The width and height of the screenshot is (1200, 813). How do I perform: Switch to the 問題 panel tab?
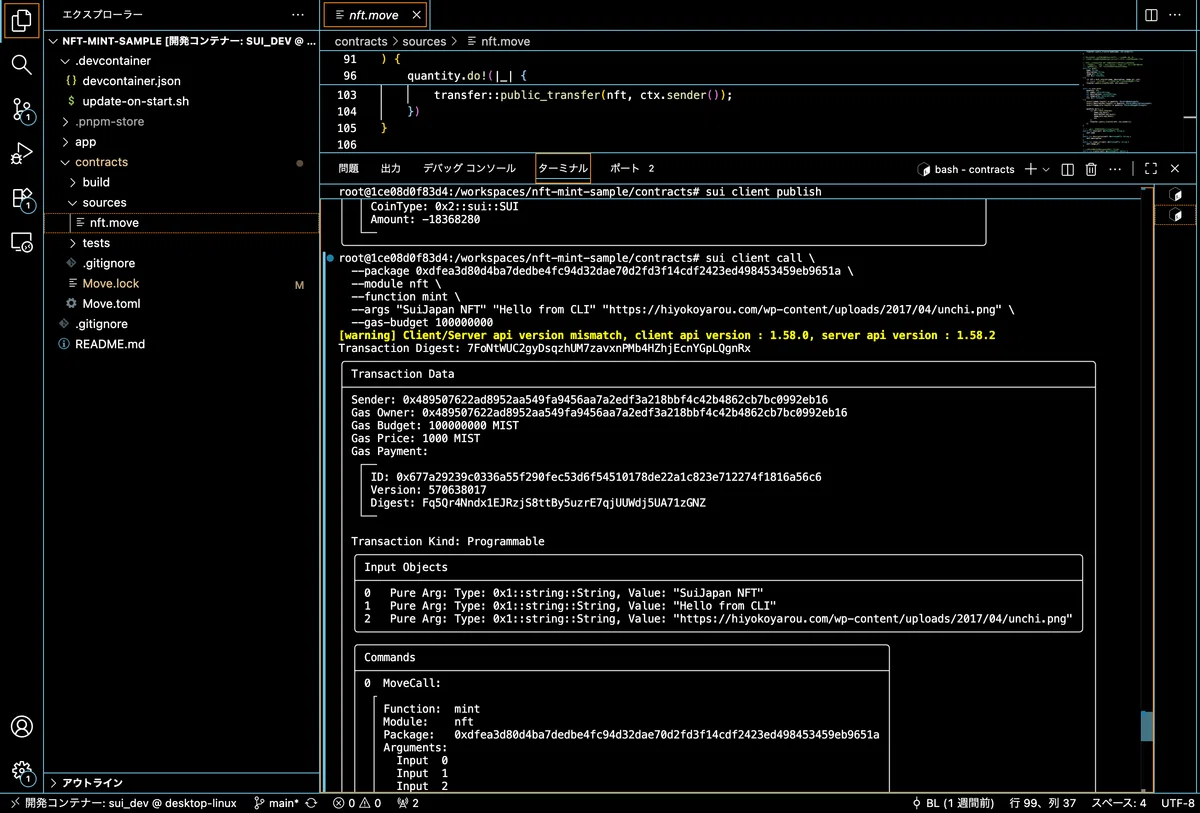[x=348, y=169]
